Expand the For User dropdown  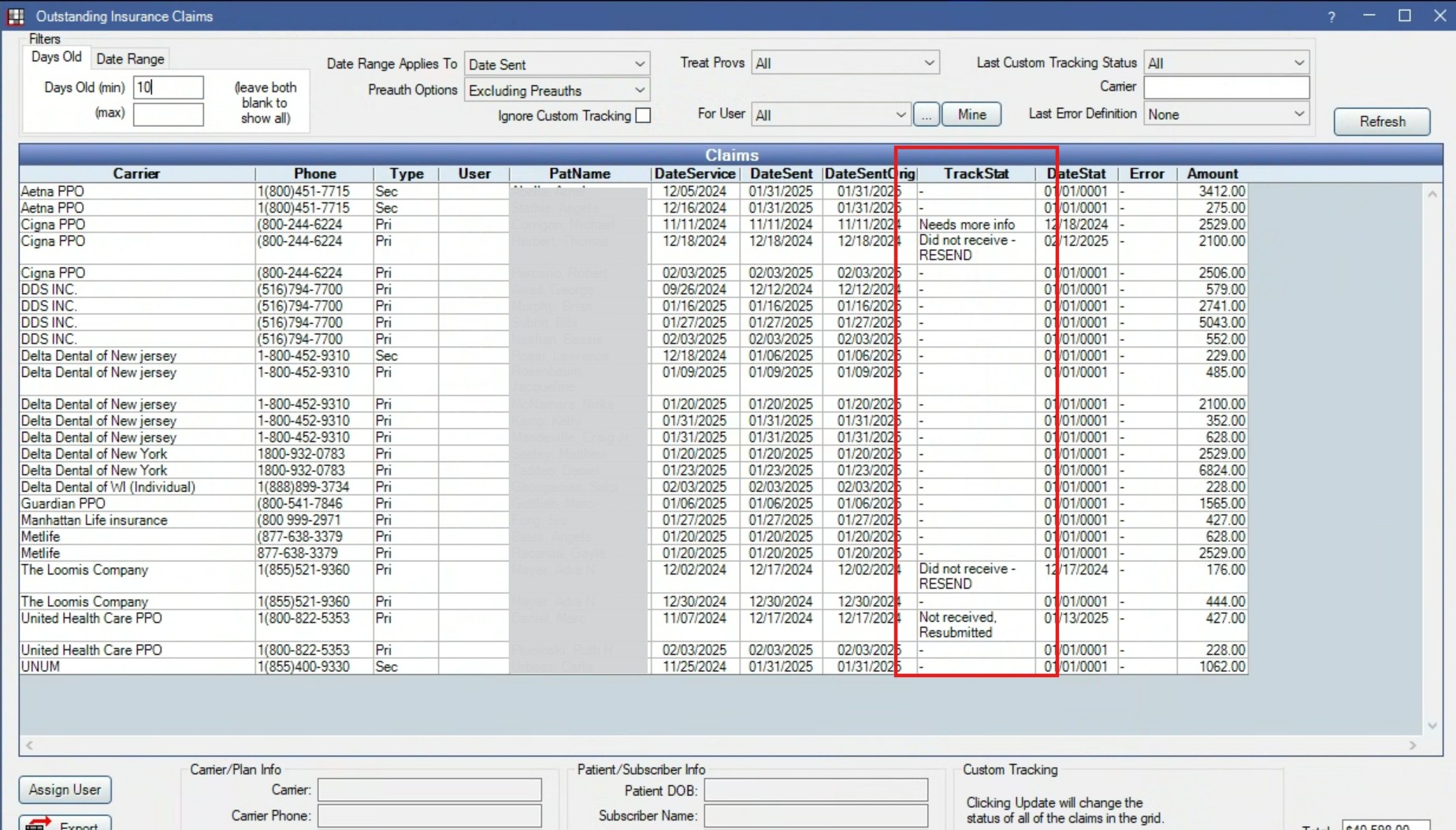coord(830,115)
